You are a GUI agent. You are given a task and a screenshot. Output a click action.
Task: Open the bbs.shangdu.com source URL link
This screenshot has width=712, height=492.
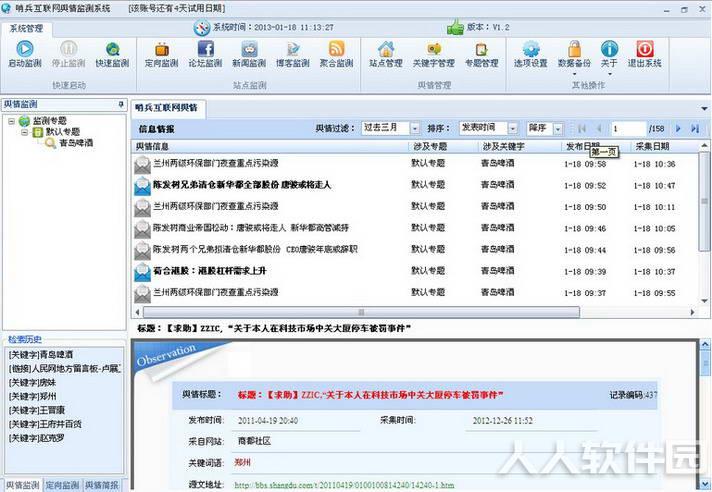point(344,485)
